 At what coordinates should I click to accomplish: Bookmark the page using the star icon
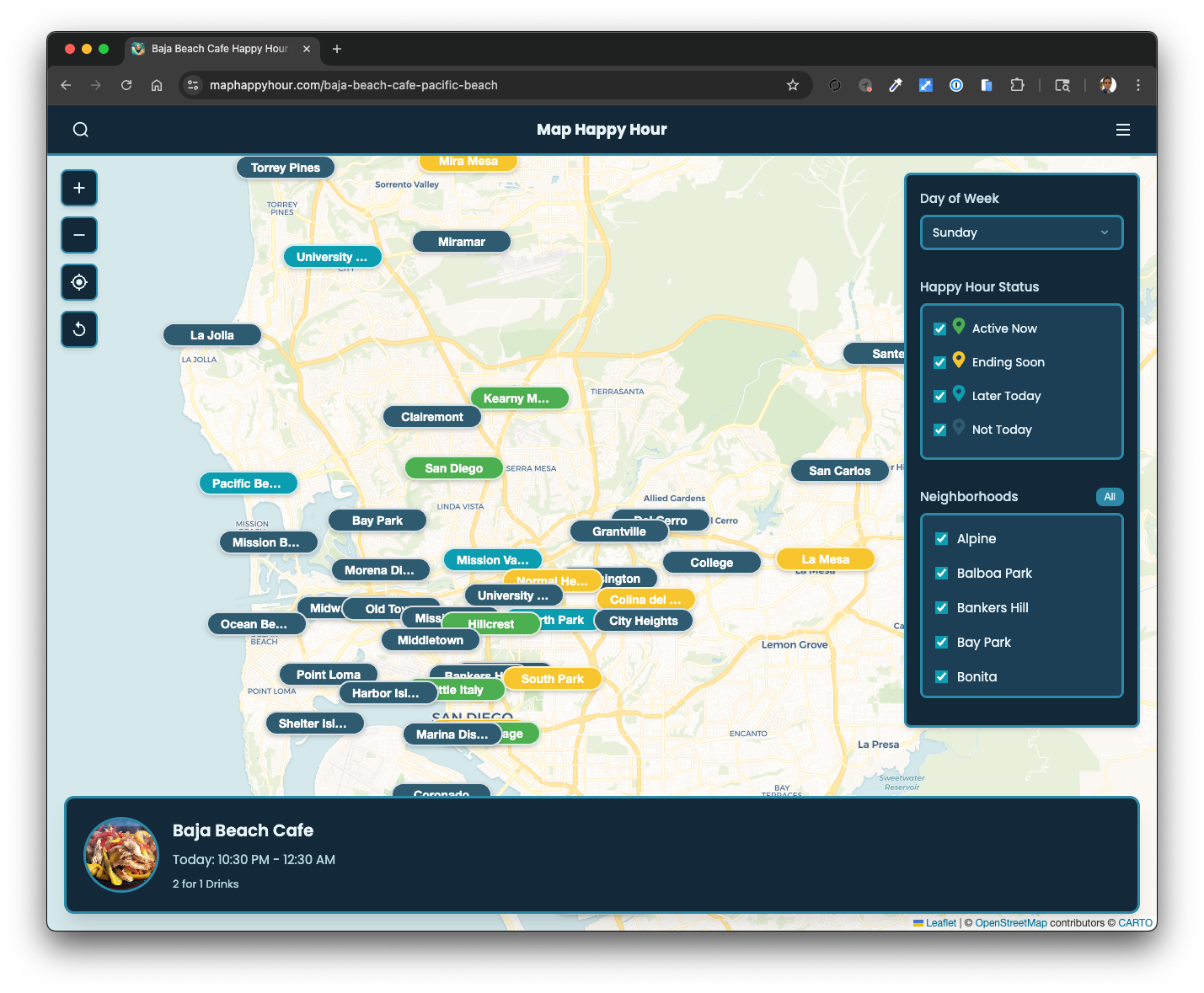(x=792, y=84)
